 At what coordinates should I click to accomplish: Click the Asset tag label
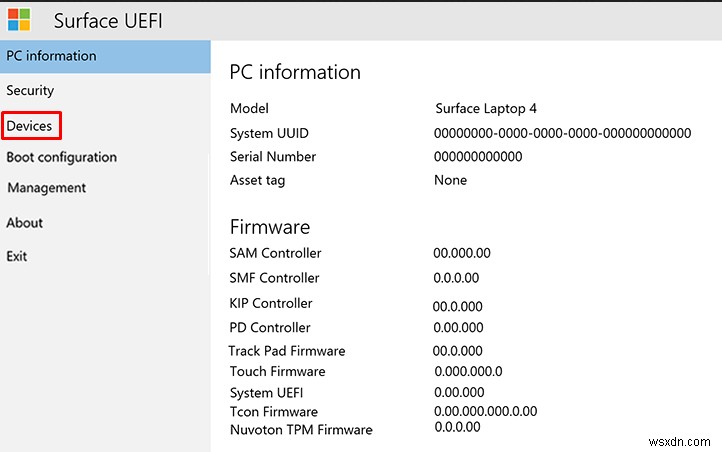click(257, 180)
